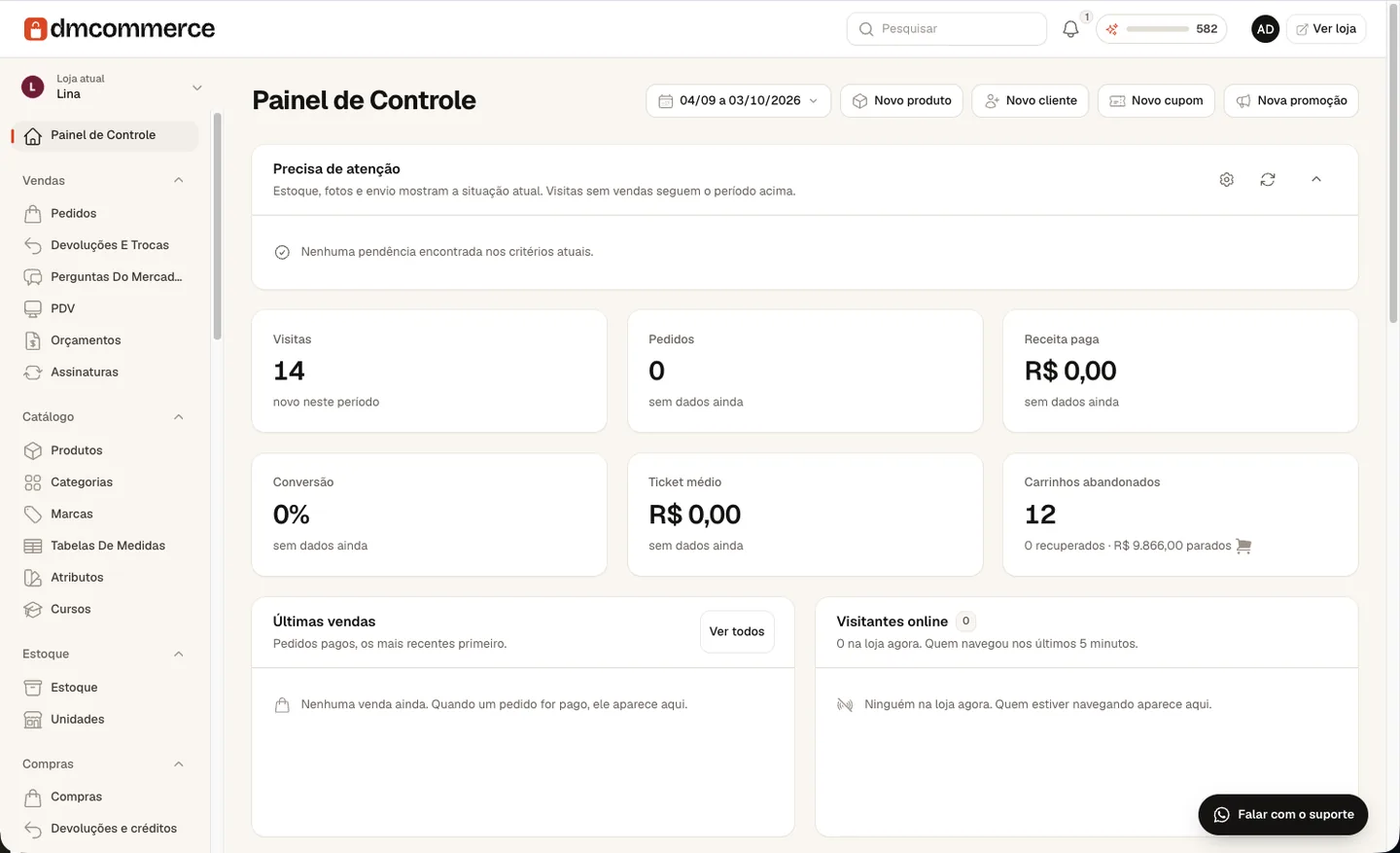The width and height of the screenshot is (1400, 853).
Task: Click the Devoluções e créditos return icon
Action: 33,829
